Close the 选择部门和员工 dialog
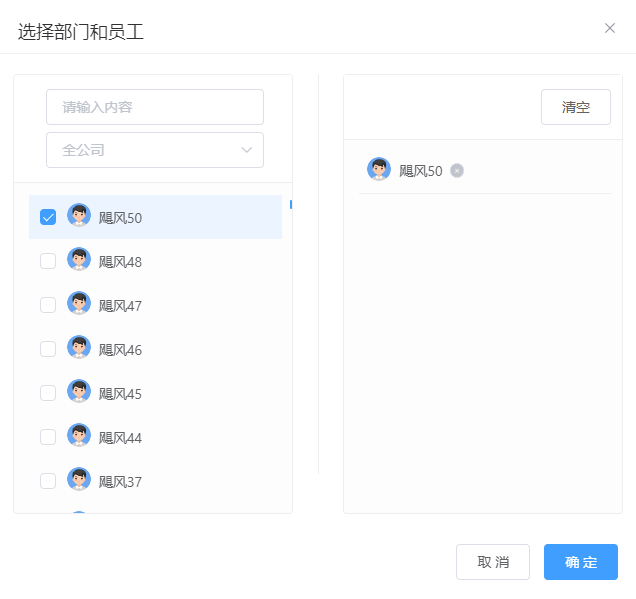This screenshot has width=636, height=599. 610,28
